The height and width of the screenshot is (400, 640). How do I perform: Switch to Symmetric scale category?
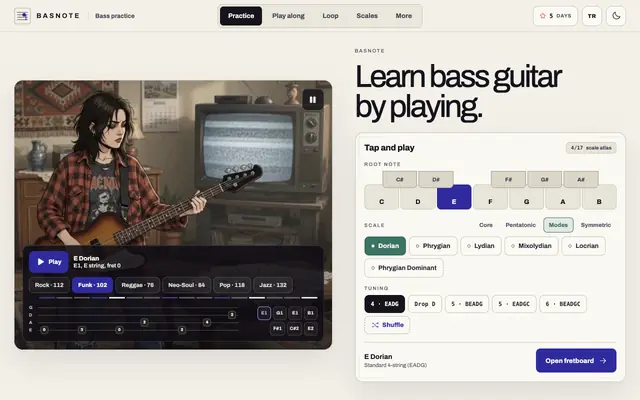(596, 225)
